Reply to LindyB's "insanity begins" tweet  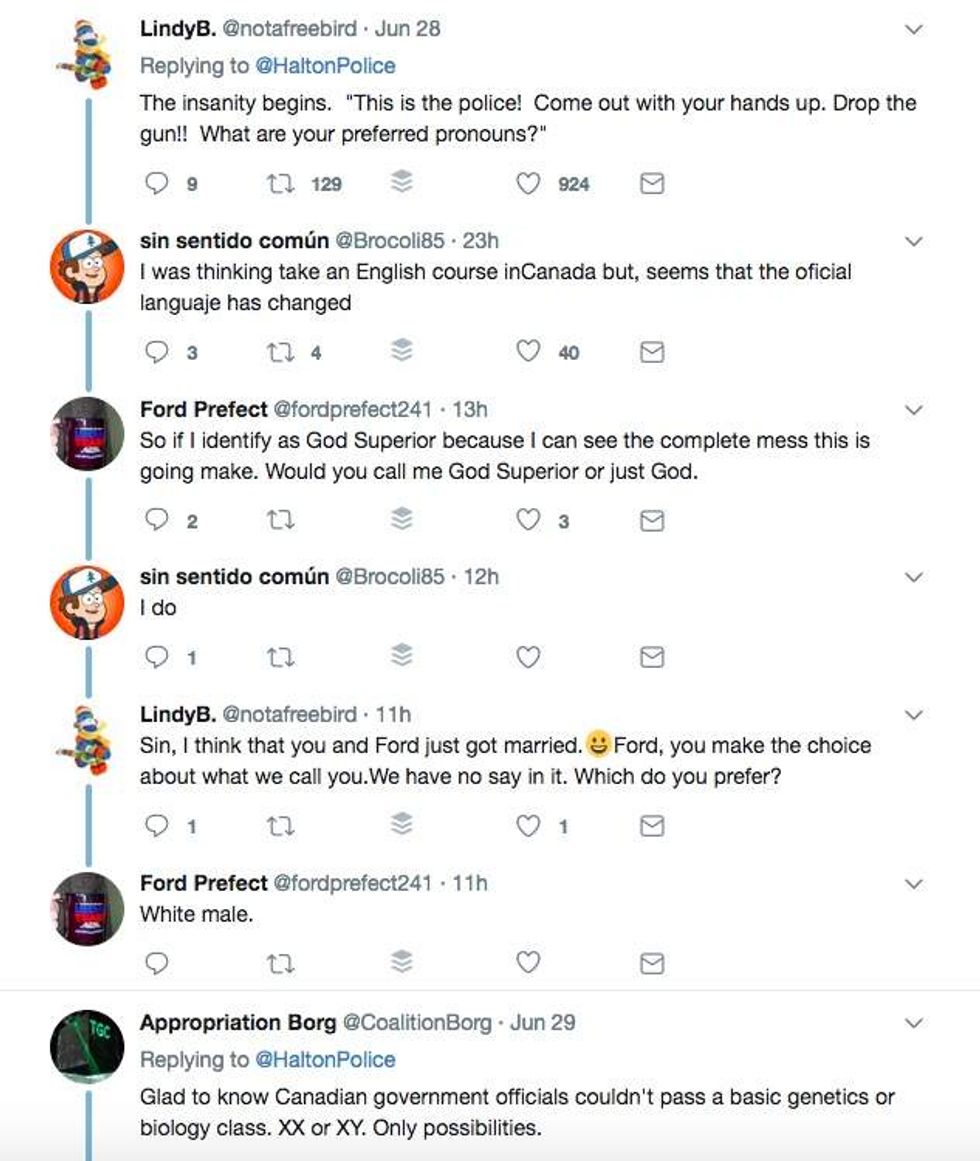pos(157,184)
